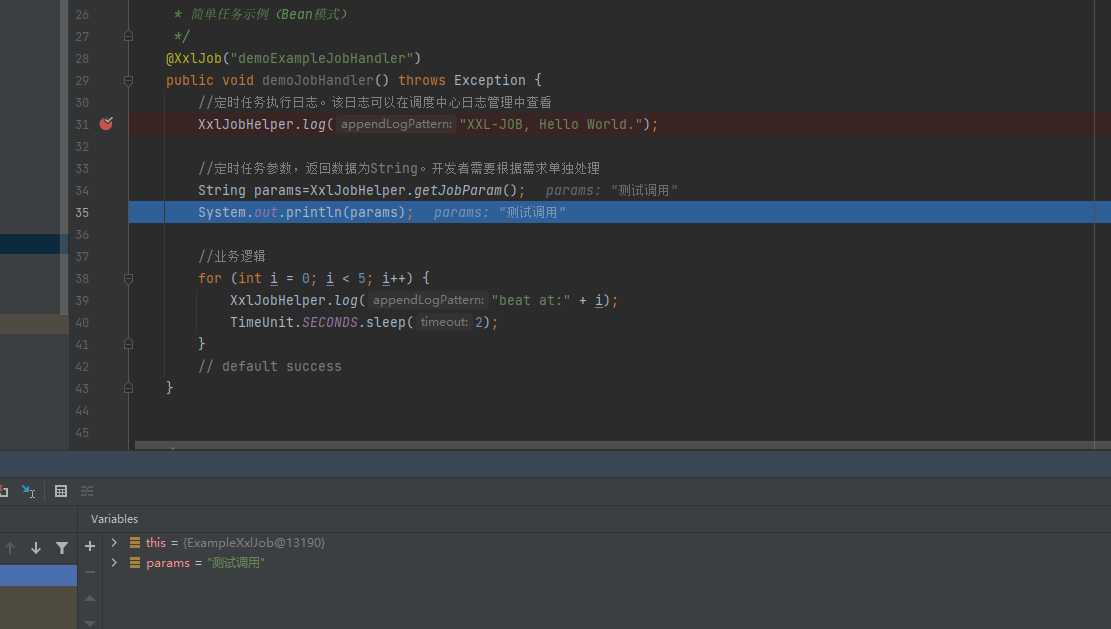
Task: Click the horizontal scrollbar under the editor
Action: (x=620, y=444)
